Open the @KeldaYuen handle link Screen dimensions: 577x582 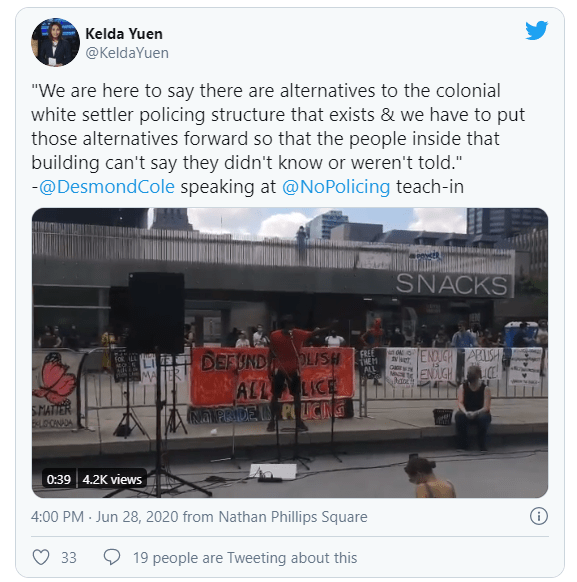[127, 53]
